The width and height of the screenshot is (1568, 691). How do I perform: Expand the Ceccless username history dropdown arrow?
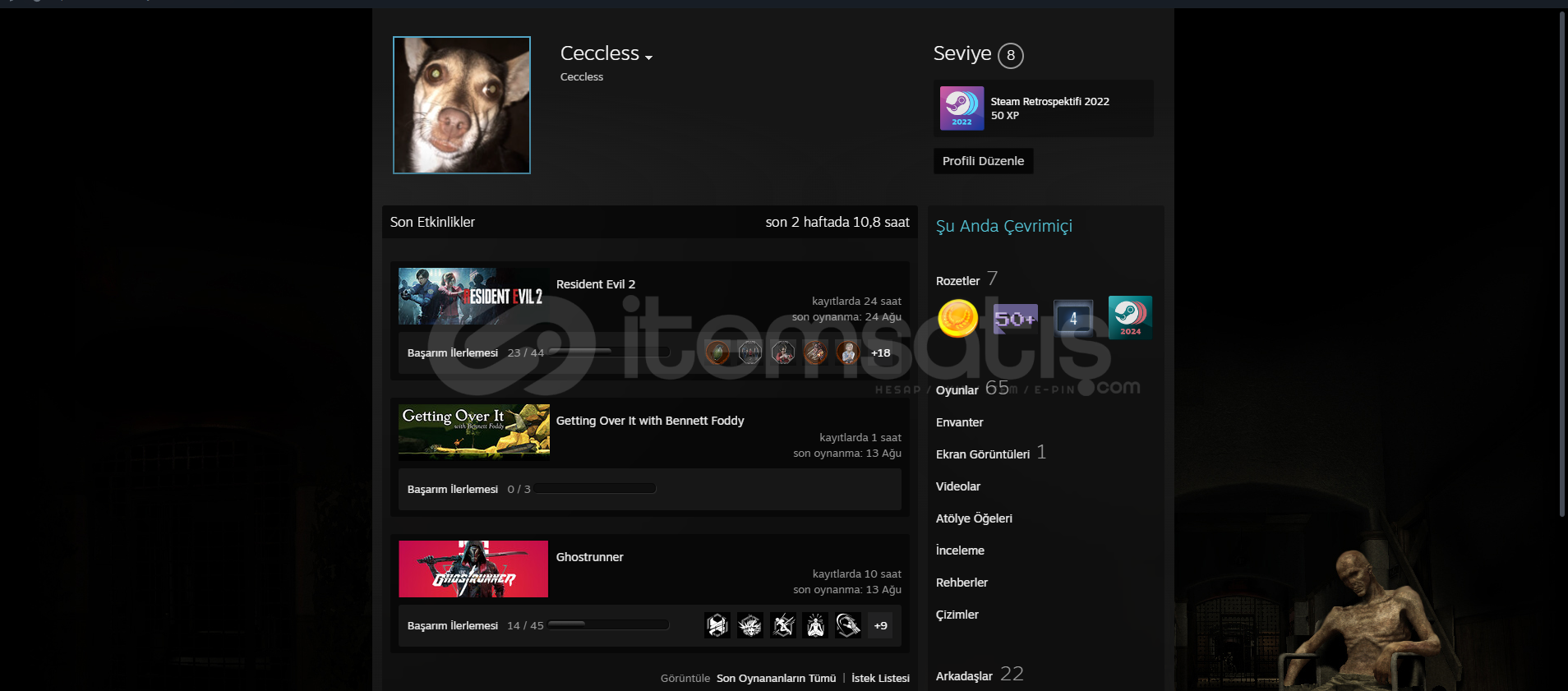coord(649,58)
